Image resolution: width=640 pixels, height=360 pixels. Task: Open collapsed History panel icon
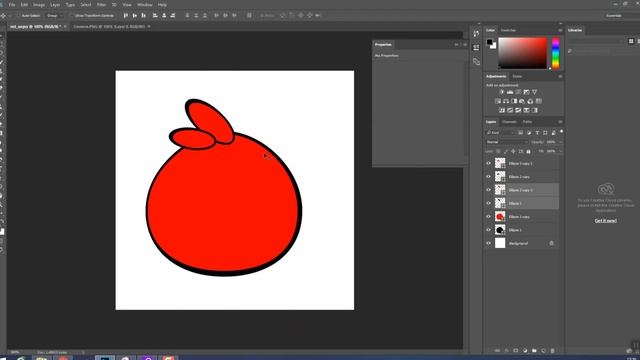click(x=476, y=34)
